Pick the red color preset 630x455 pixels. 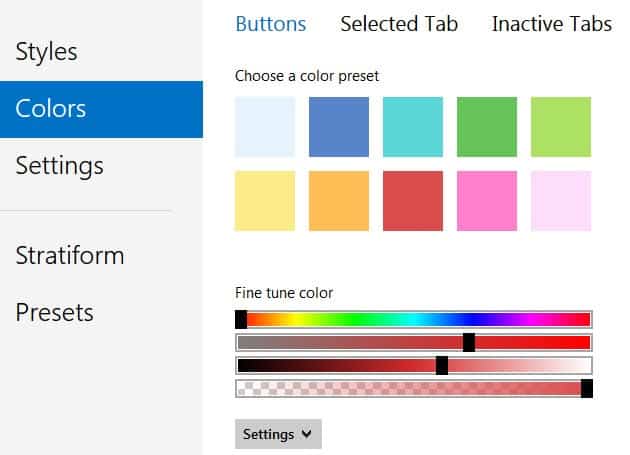(413, 201)
